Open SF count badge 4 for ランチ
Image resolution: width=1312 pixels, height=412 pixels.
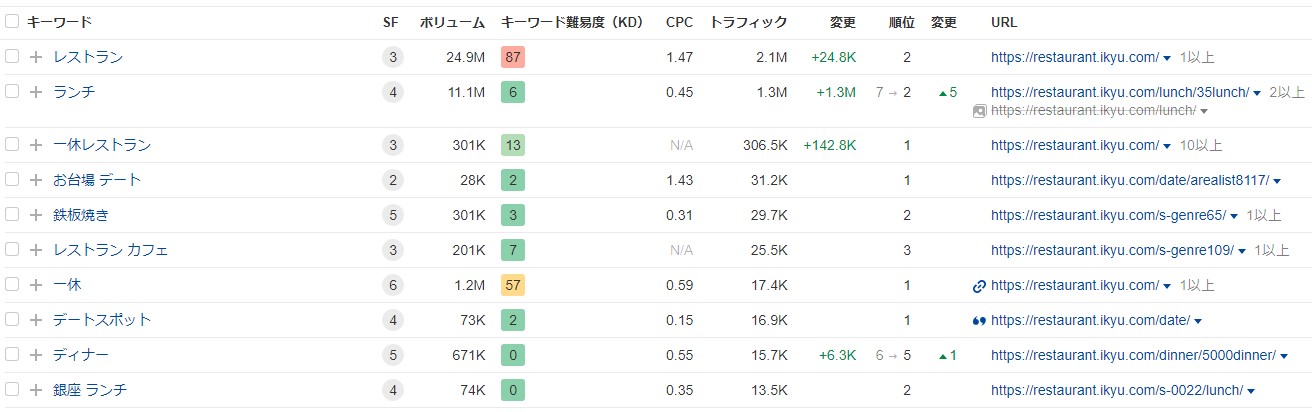pos(392,92)
